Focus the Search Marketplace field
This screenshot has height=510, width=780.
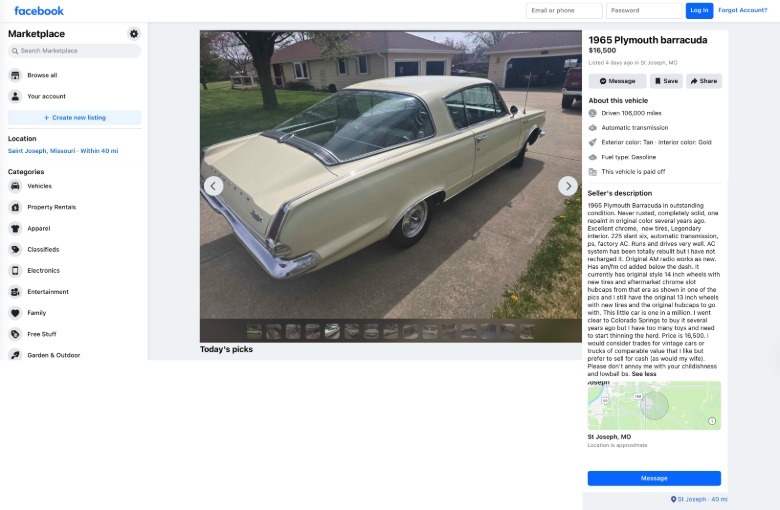pos(75,51)
